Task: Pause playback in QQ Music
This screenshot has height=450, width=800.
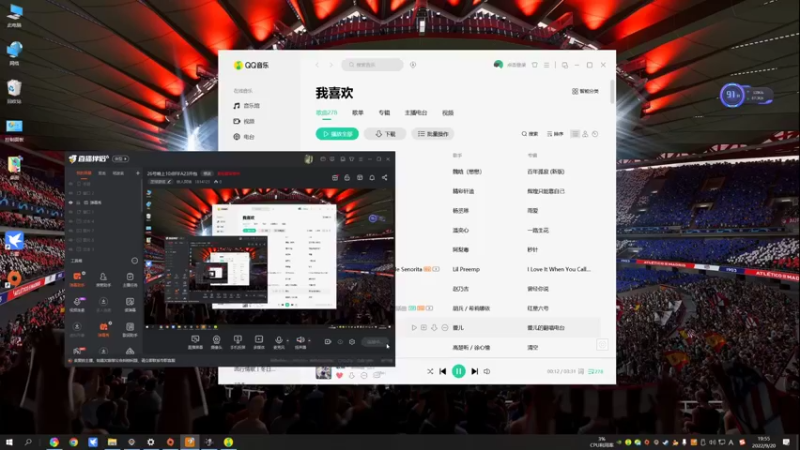Action: click(458, 371)
